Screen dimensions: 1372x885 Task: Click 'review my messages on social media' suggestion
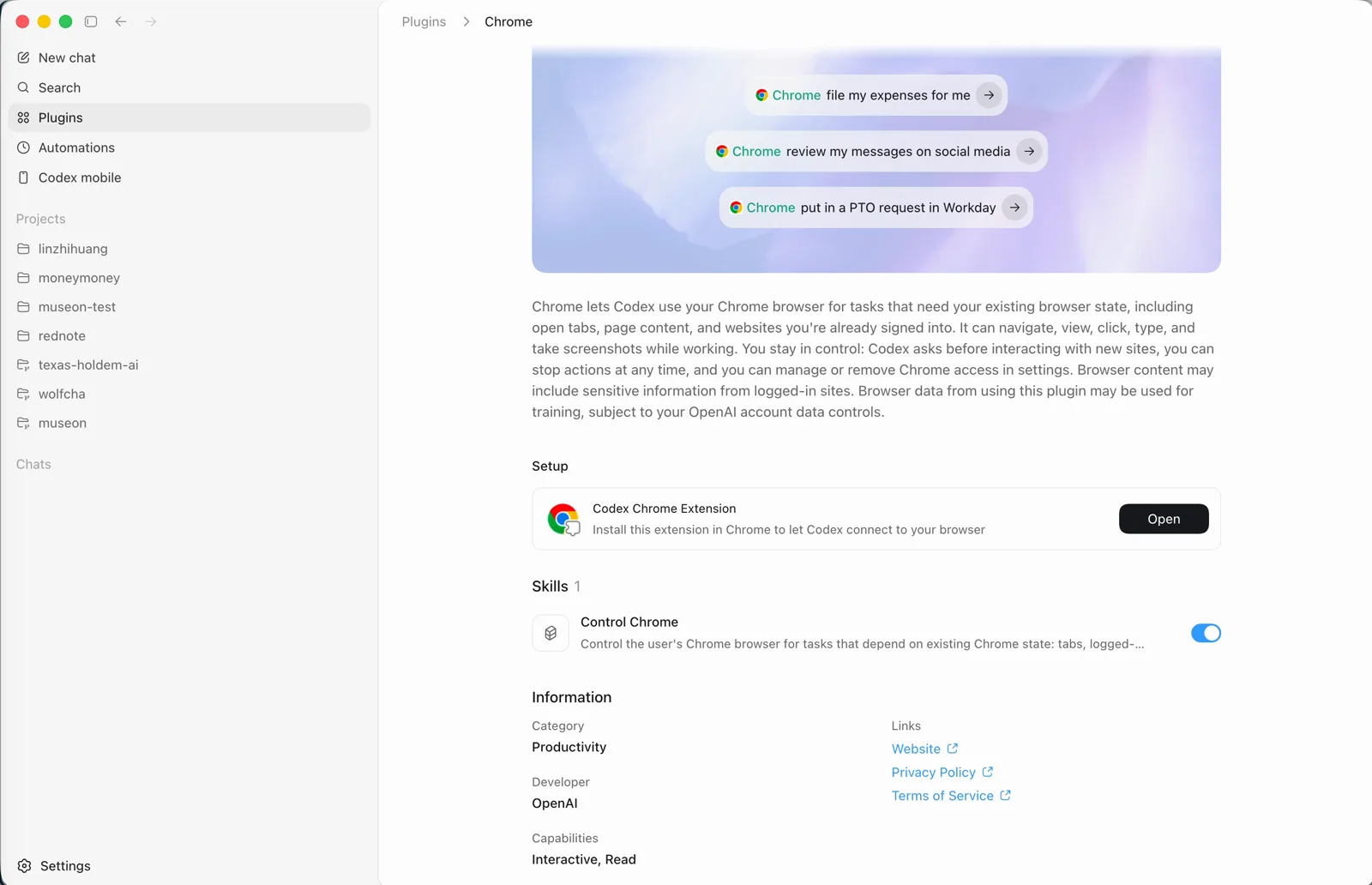pos(876,151)
